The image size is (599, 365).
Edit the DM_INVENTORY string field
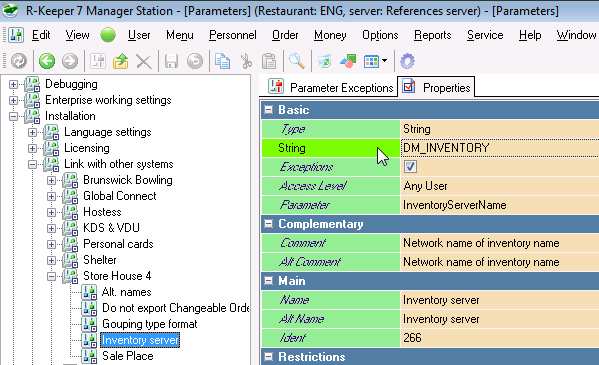point(499,148)
